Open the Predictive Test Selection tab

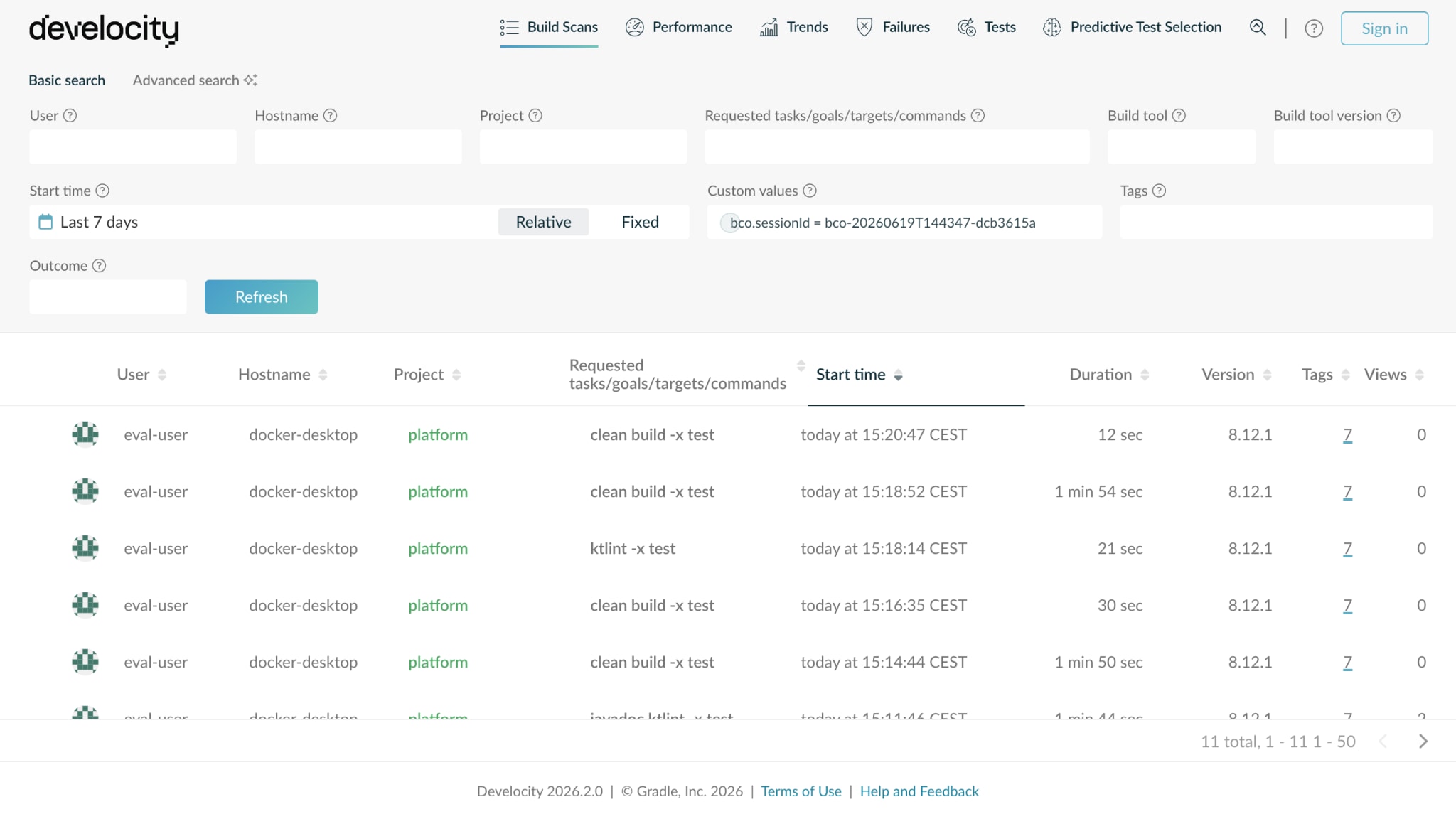click(1132, 28)
